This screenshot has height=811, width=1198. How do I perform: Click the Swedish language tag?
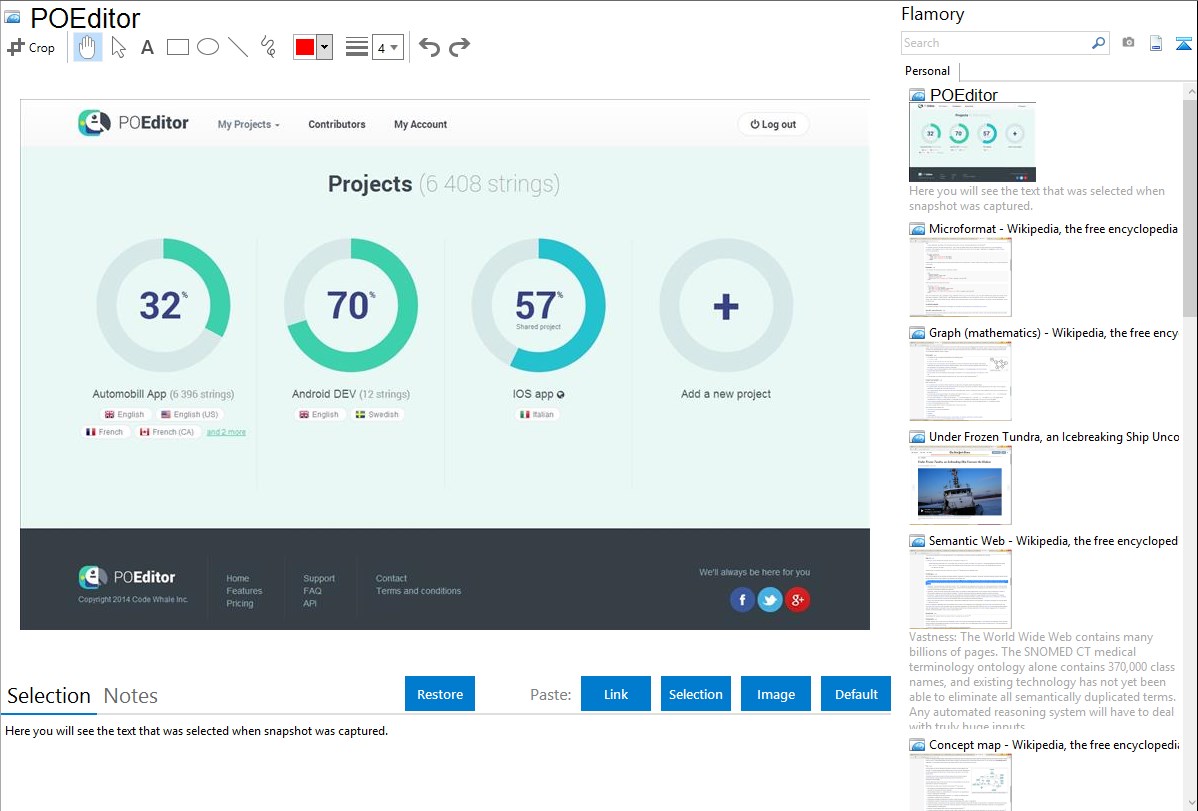pos(377,414)
